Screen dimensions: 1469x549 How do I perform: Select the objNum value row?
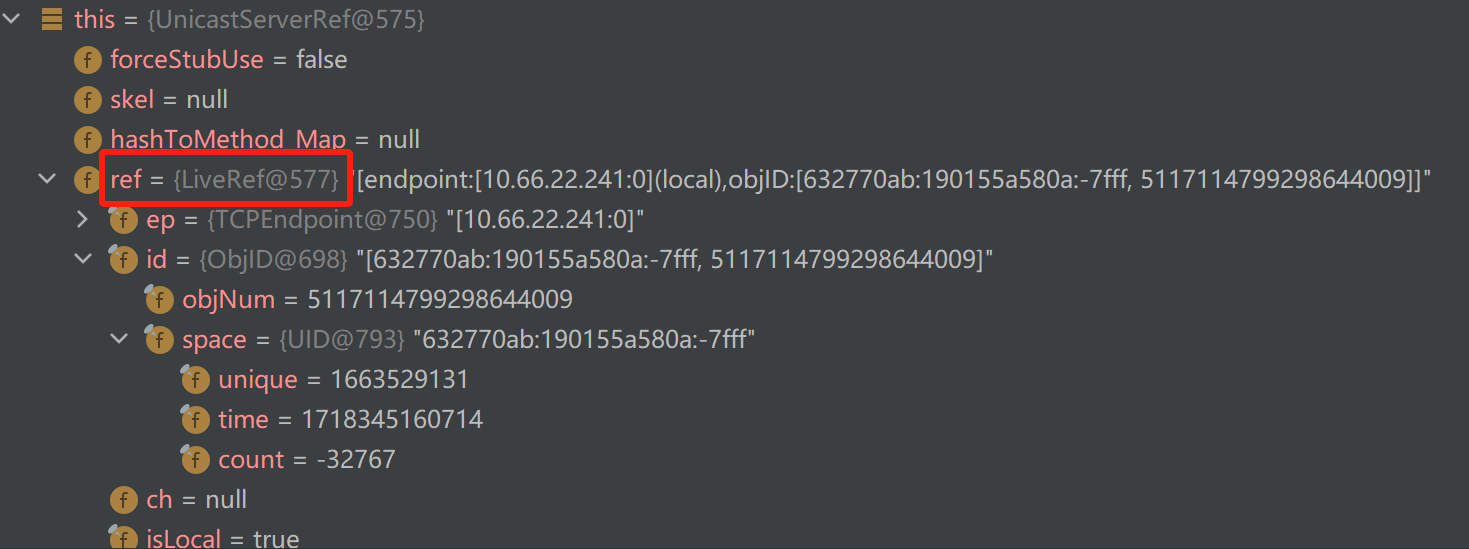pos(376,300)
